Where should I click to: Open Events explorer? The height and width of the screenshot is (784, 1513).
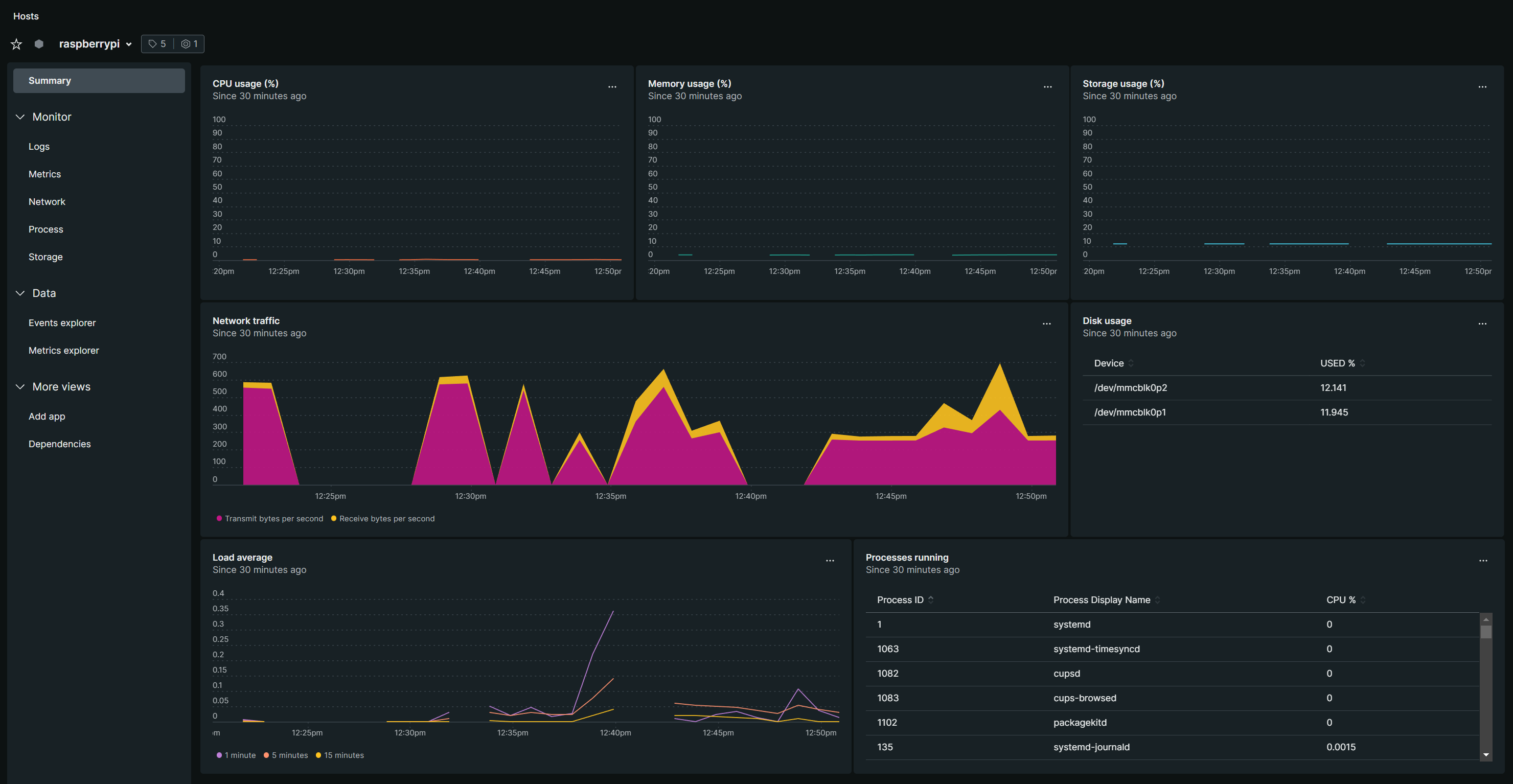coord(62,323)
